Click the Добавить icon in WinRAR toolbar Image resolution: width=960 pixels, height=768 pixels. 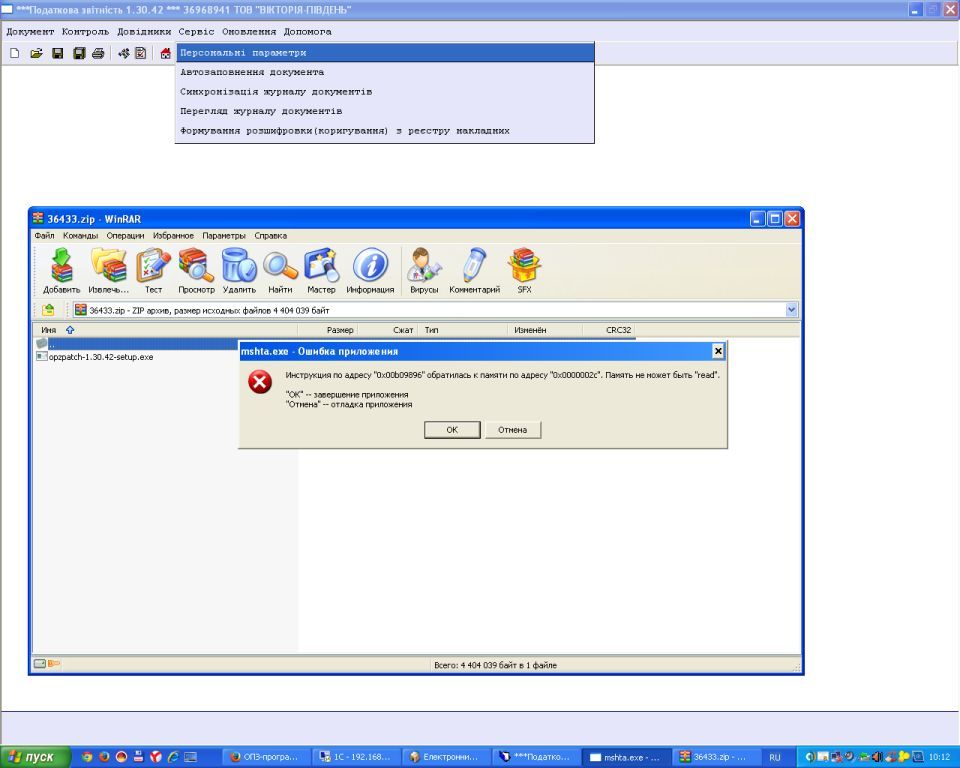pos(61,270)
